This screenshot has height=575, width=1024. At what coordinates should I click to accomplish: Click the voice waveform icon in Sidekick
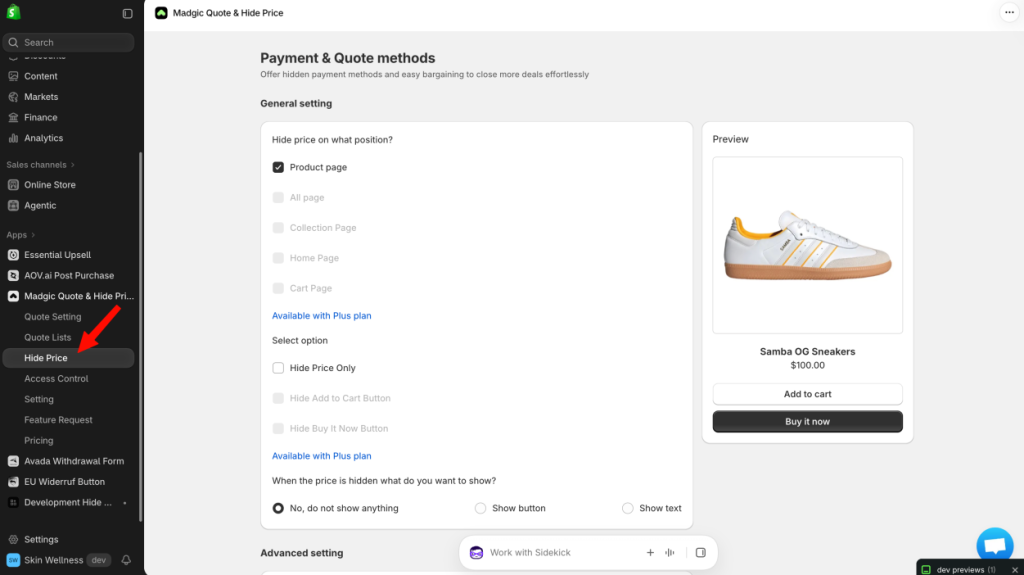point(670,553)
